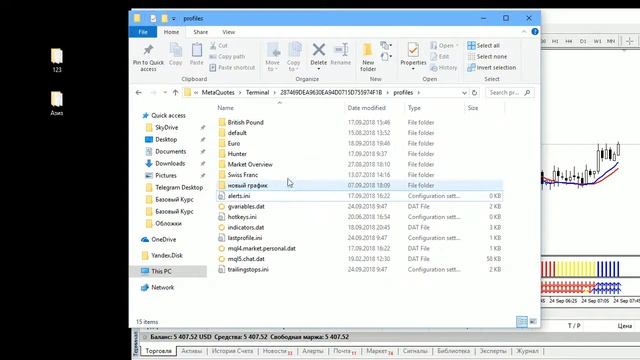Open the File menu tab
Viewport: 640px width, 360px height.
(x=143, y=32)
